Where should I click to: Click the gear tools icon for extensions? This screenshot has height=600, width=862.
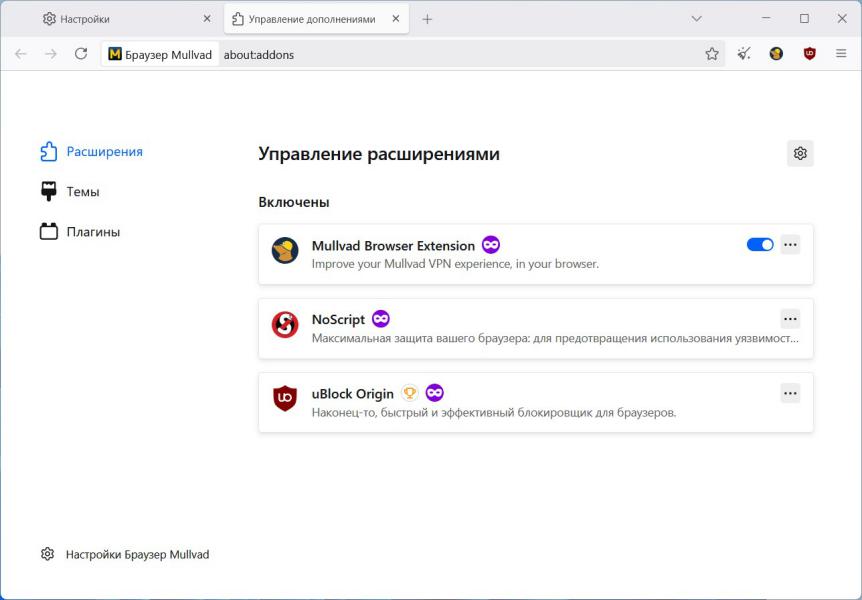(800, 153)
